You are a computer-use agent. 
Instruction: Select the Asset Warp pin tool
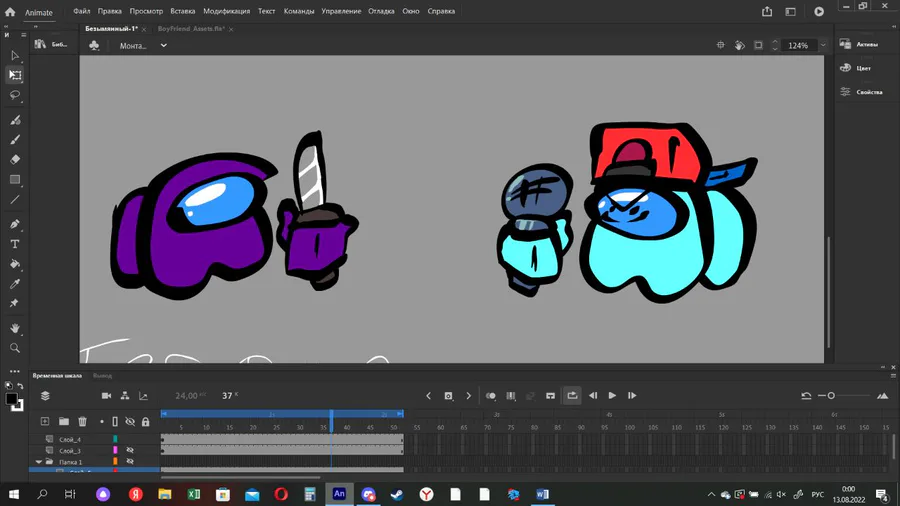(x=15, y=303)
